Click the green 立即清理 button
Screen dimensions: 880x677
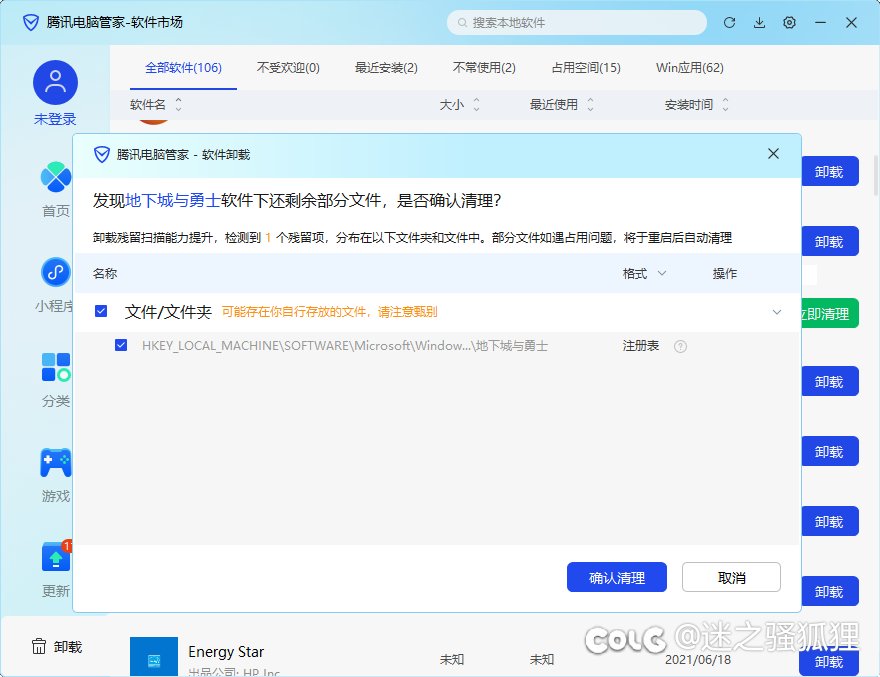(x=830, y=313)
